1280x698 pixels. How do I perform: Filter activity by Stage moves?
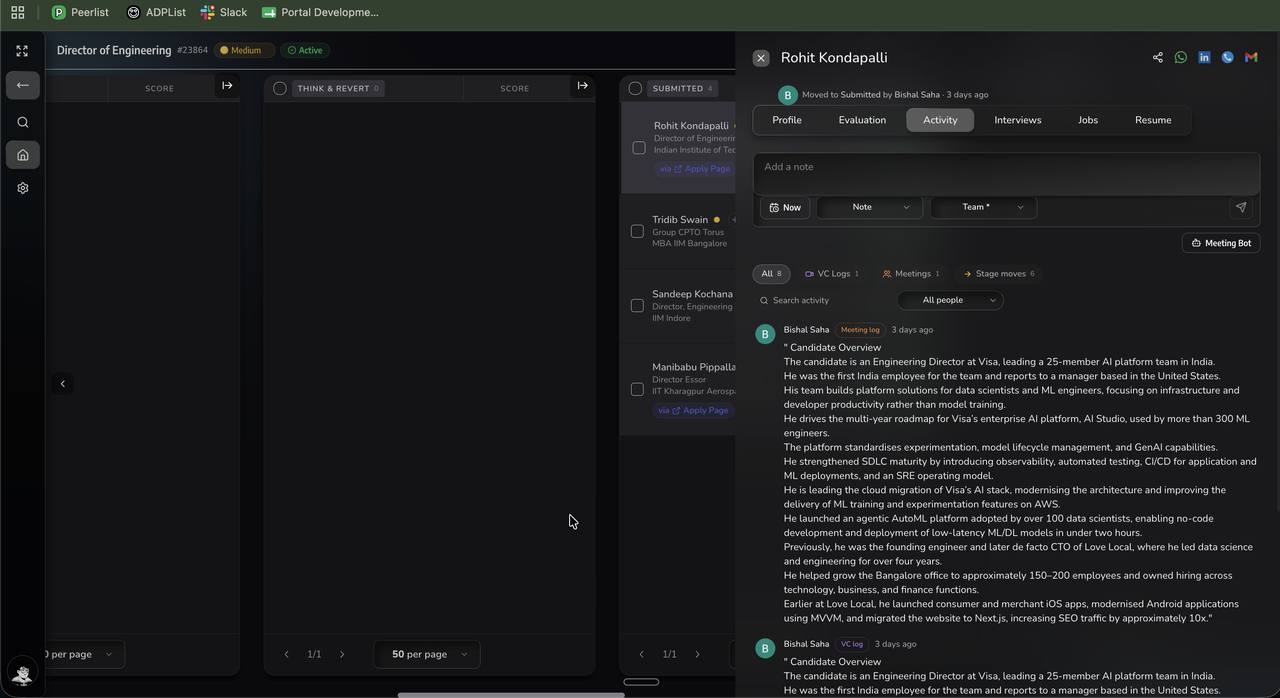[999, 273]
